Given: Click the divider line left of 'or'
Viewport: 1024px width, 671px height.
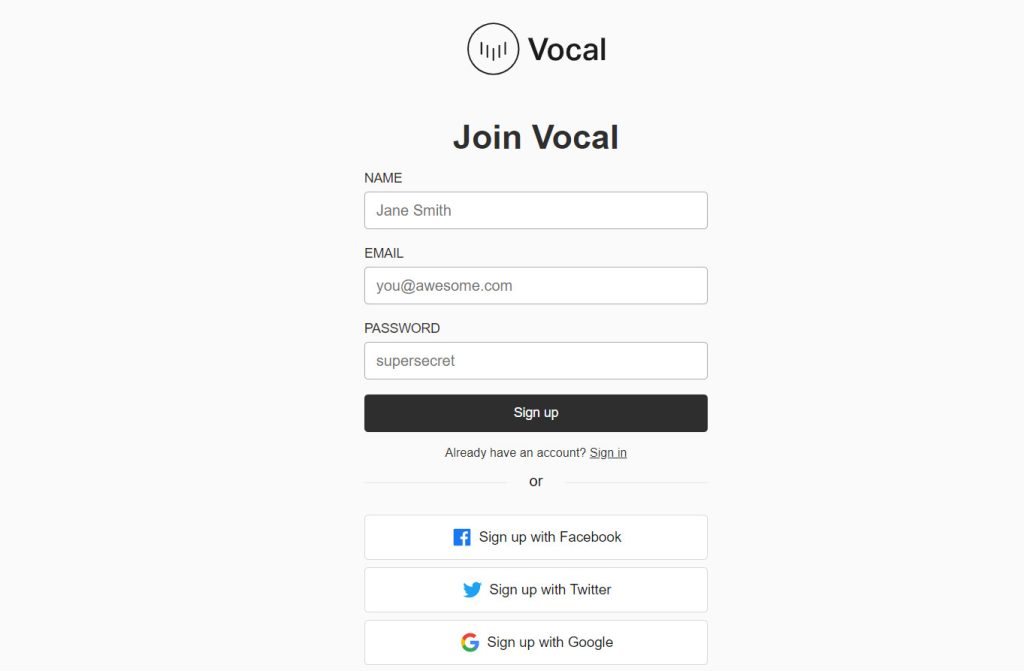Looking at the screenshot, I should coord(435,483).
